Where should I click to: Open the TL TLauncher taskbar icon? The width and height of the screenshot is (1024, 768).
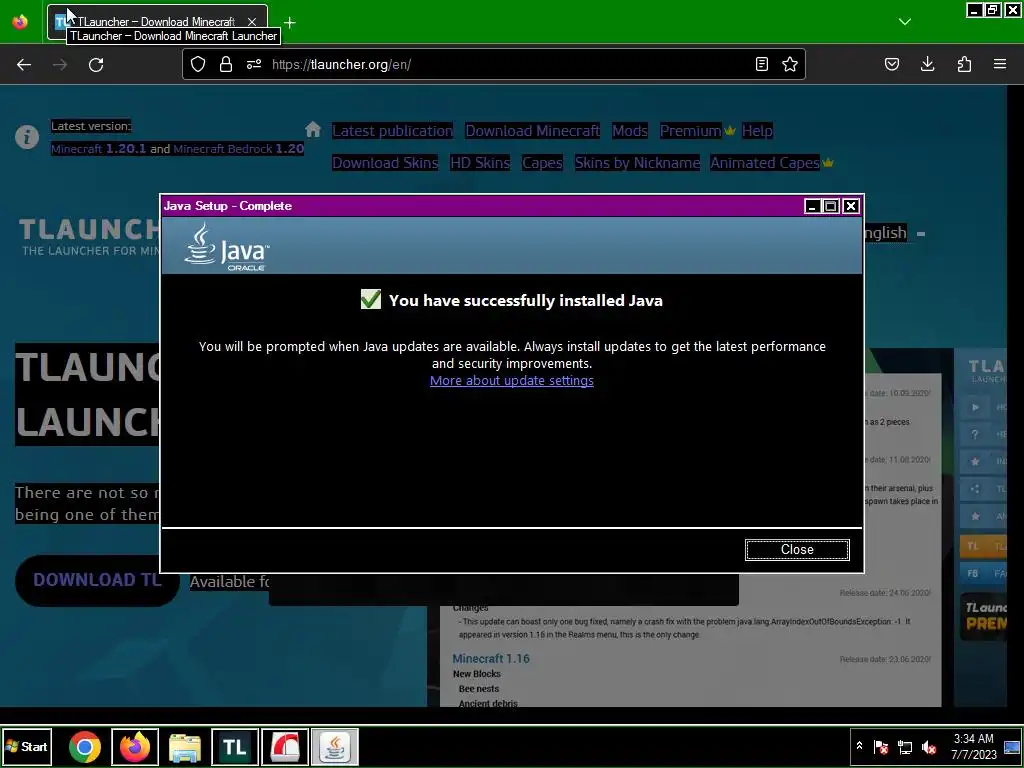pos(234,747)
